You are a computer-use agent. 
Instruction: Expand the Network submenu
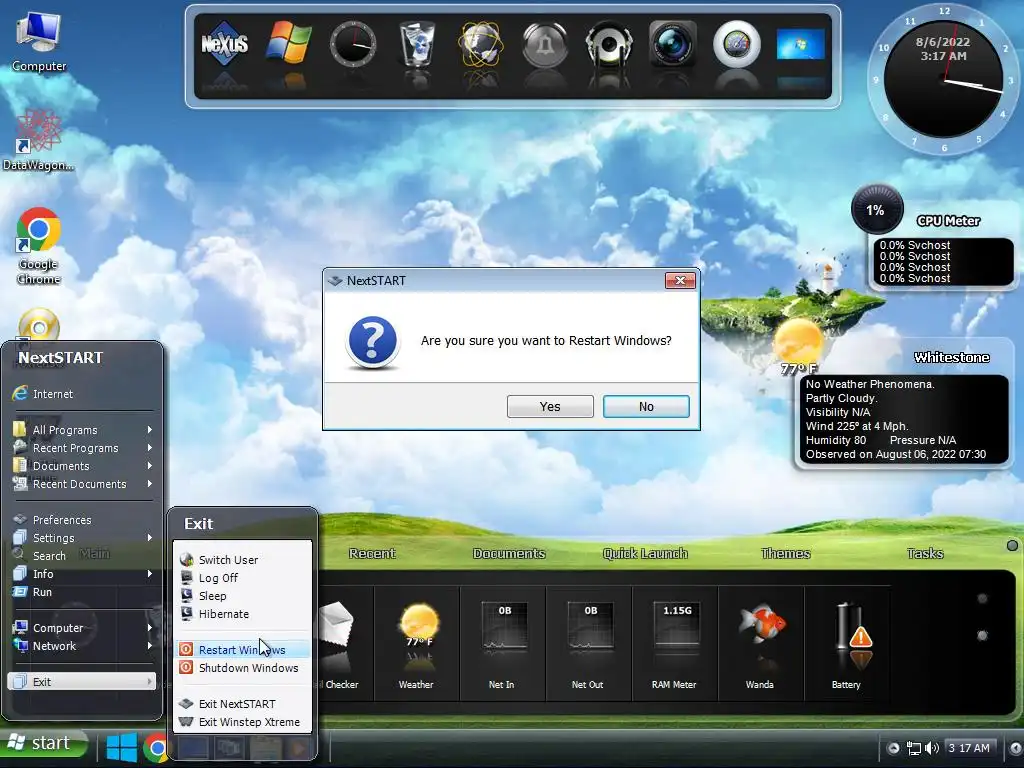(82, 646)
